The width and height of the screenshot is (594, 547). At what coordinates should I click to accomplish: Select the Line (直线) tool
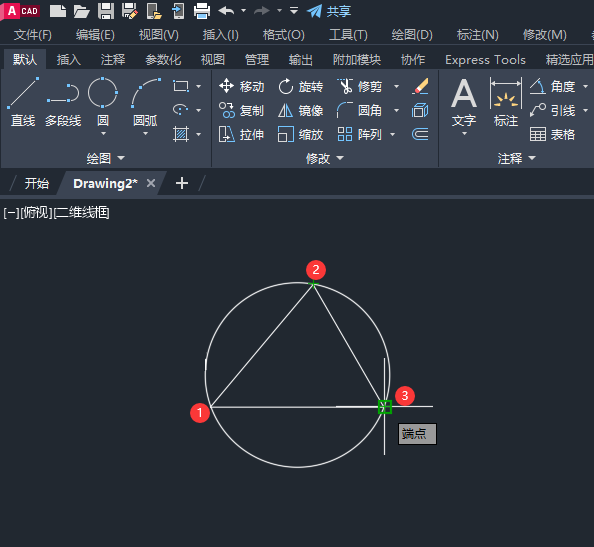pos(23,102)
